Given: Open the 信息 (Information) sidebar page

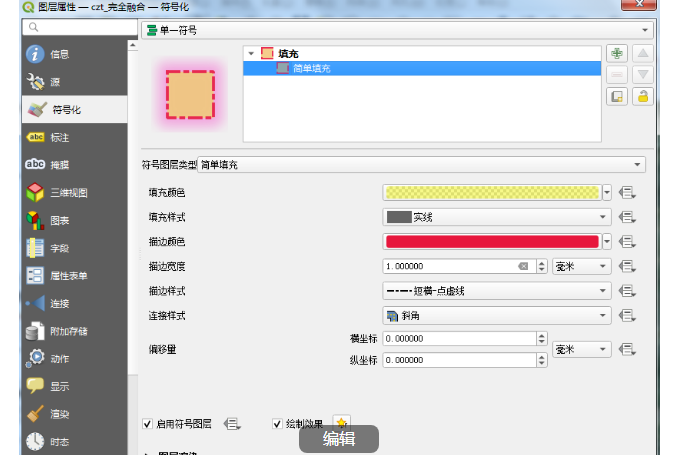Looking at the screenshot, I should coord(74,54).
